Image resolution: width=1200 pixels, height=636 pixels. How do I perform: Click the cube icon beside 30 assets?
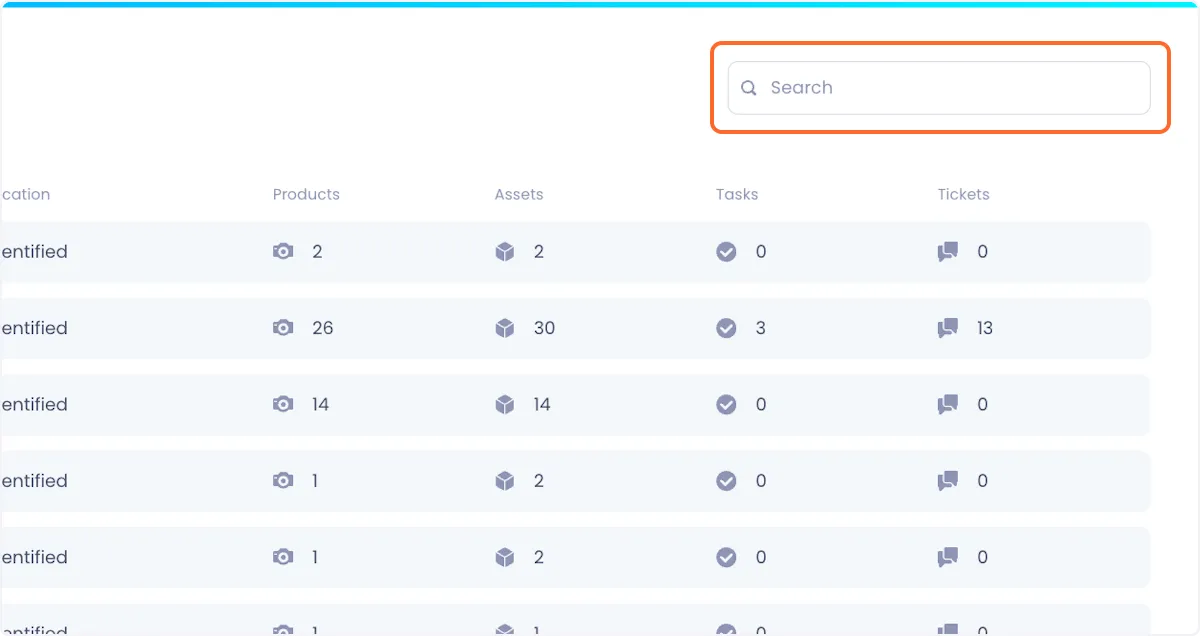point(505,328)
